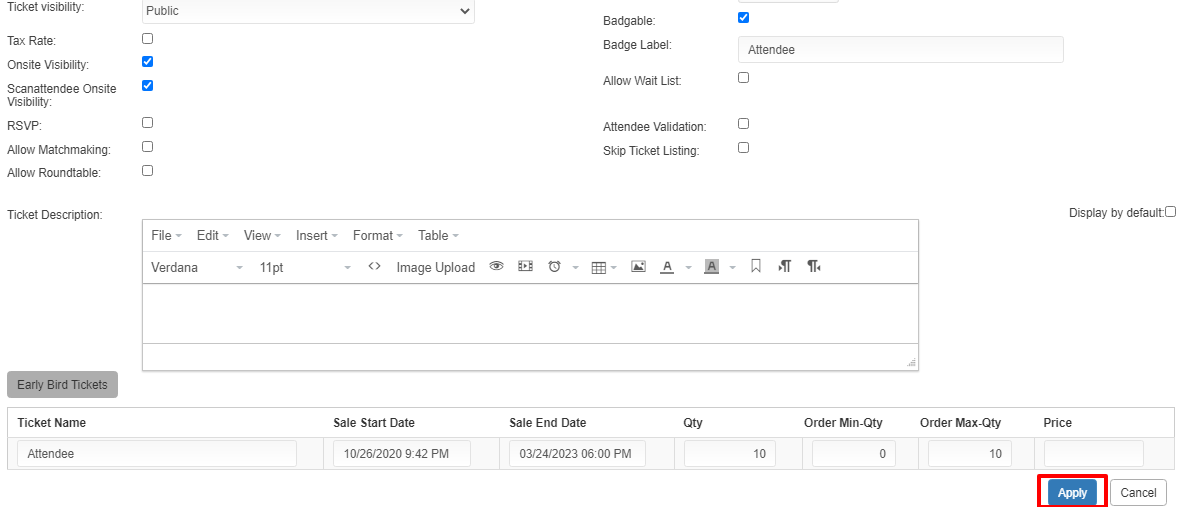
Task: Expand the date/time format dropdown arrow
Action: click(x=575, y=267)
